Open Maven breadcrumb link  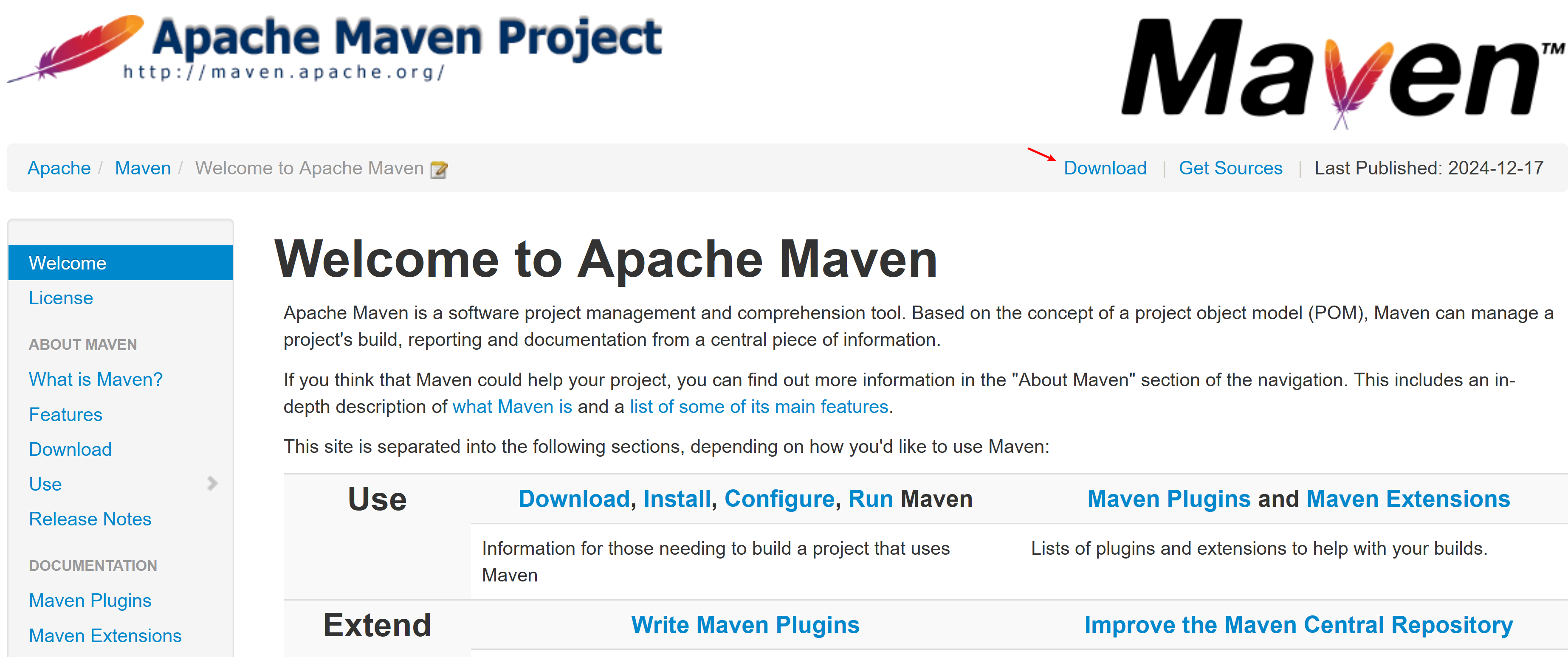tap(142, 168)
